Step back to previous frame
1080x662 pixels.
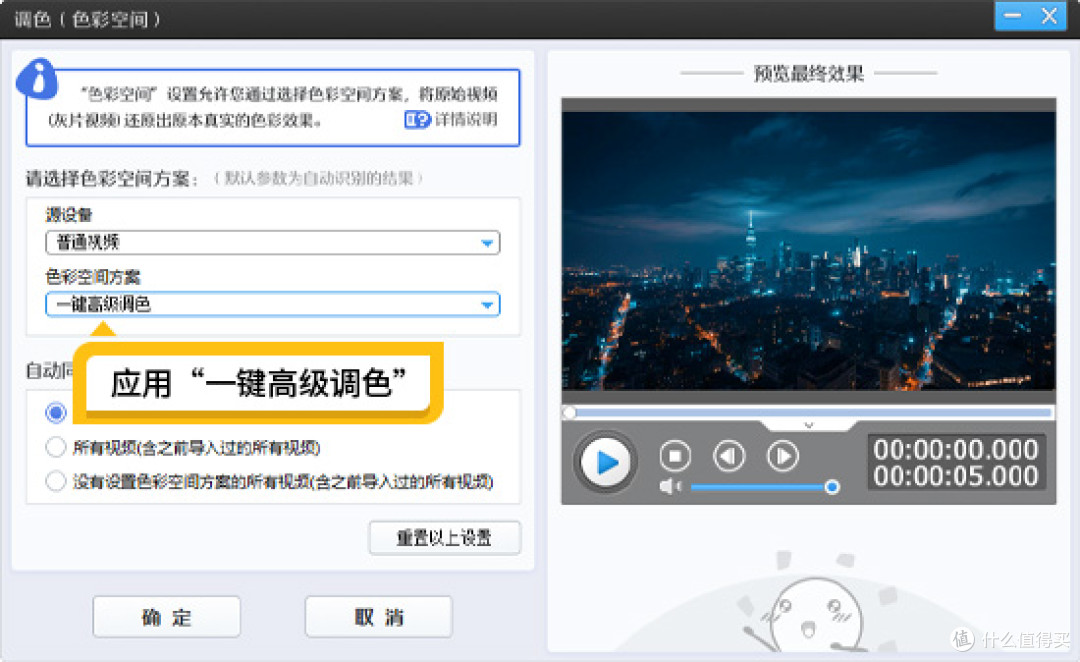pos(729,456)
